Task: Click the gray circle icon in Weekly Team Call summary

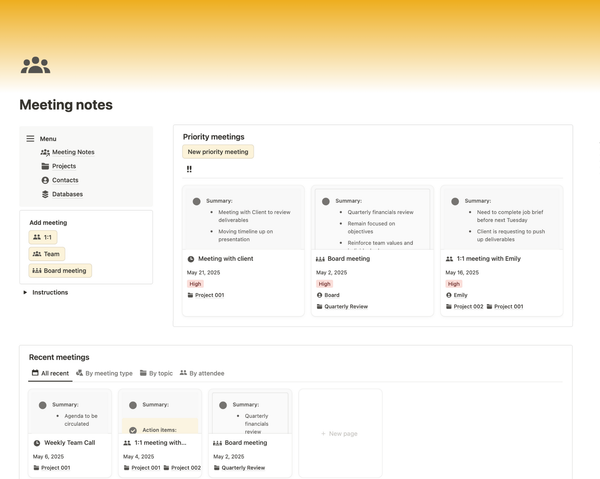Action: [x=42, y=405]
